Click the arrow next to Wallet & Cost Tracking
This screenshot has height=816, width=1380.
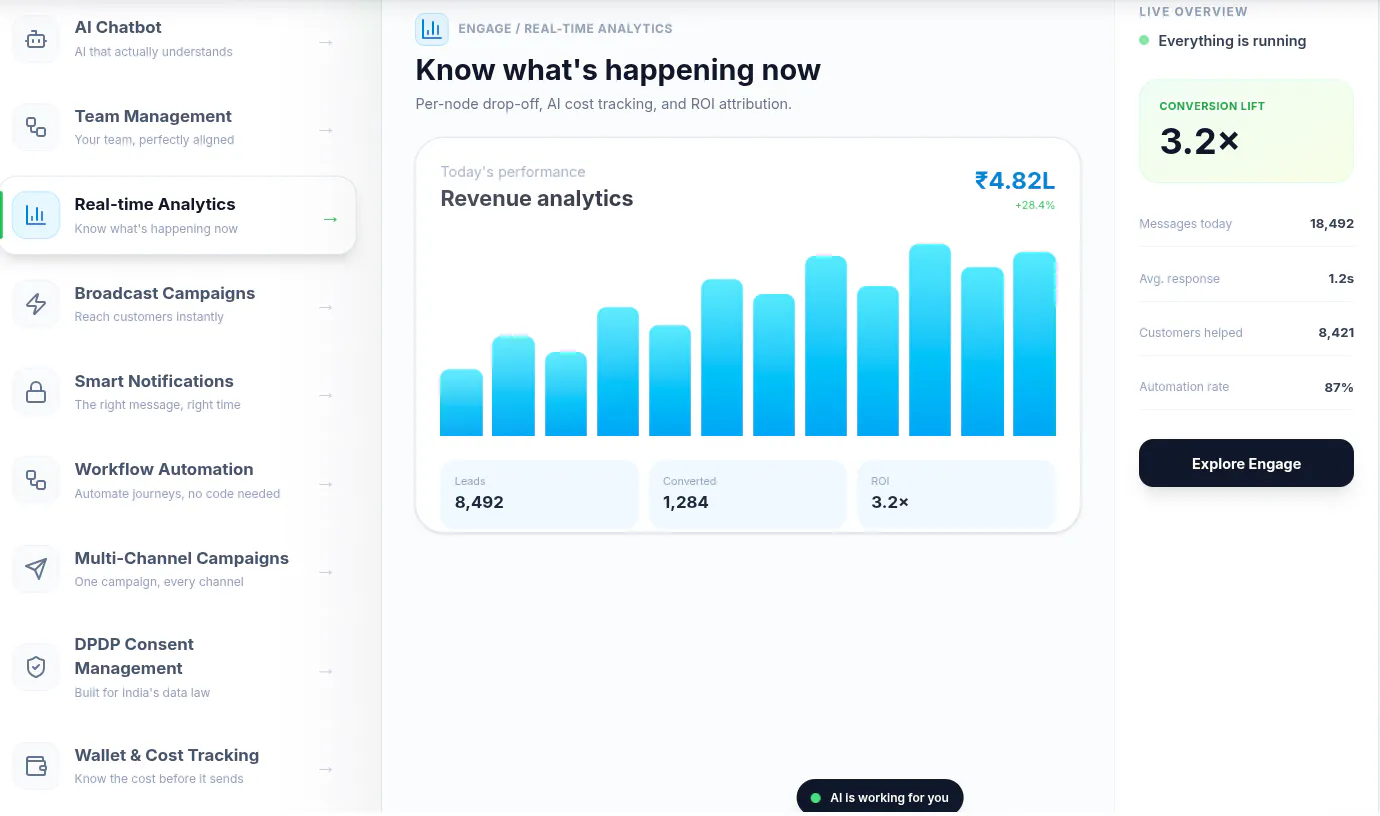(x=325, y=769)
